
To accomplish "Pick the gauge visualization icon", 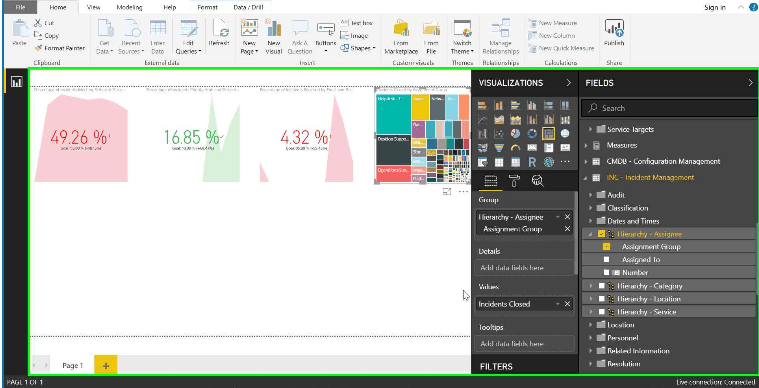I will 515,148.
